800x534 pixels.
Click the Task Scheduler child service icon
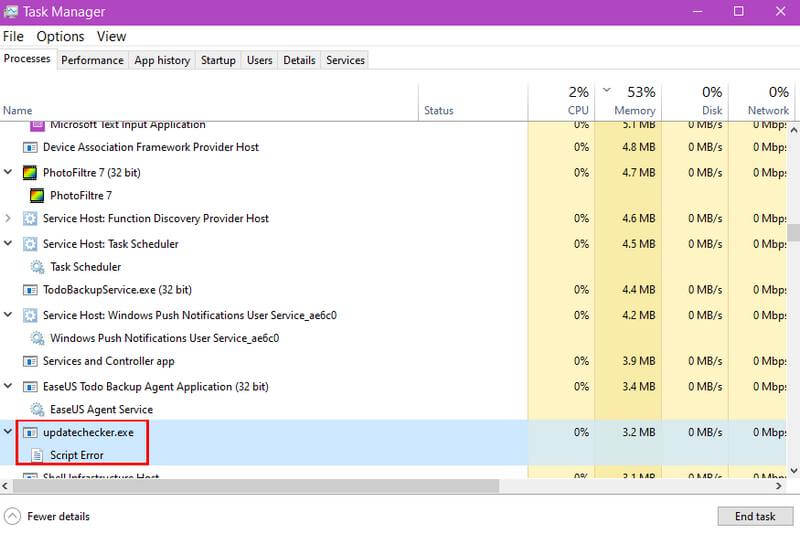37,267
